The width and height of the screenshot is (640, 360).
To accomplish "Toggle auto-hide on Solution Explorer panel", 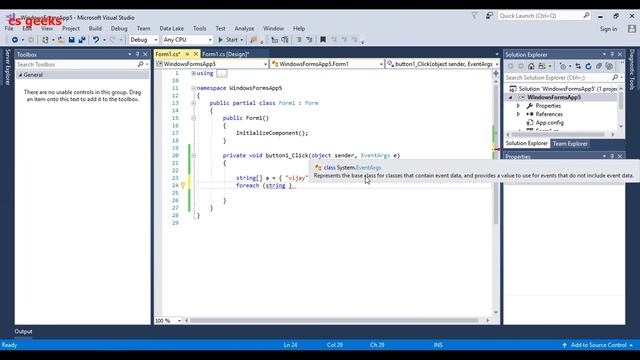I will tap(612, 54).
